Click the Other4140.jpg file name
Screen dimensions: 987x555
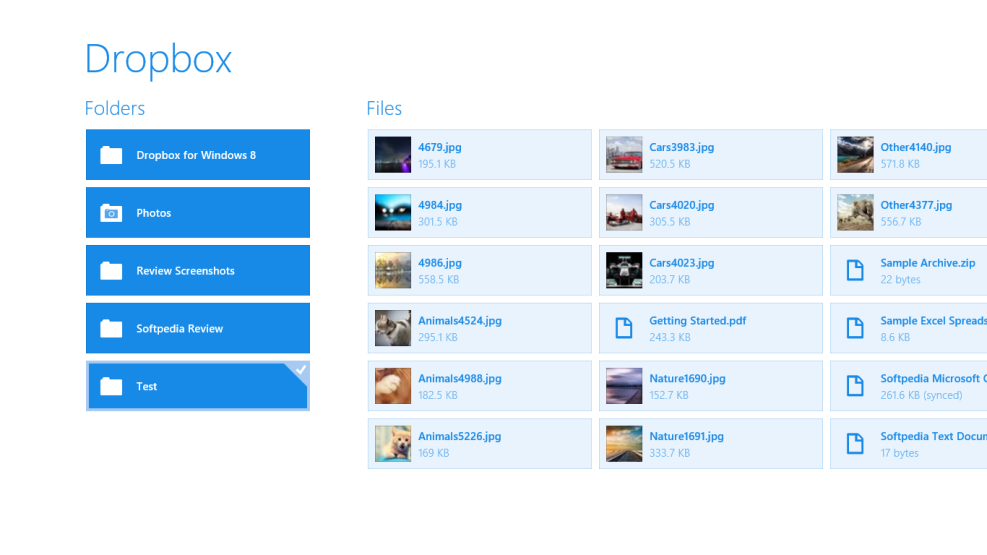(915, 147)
